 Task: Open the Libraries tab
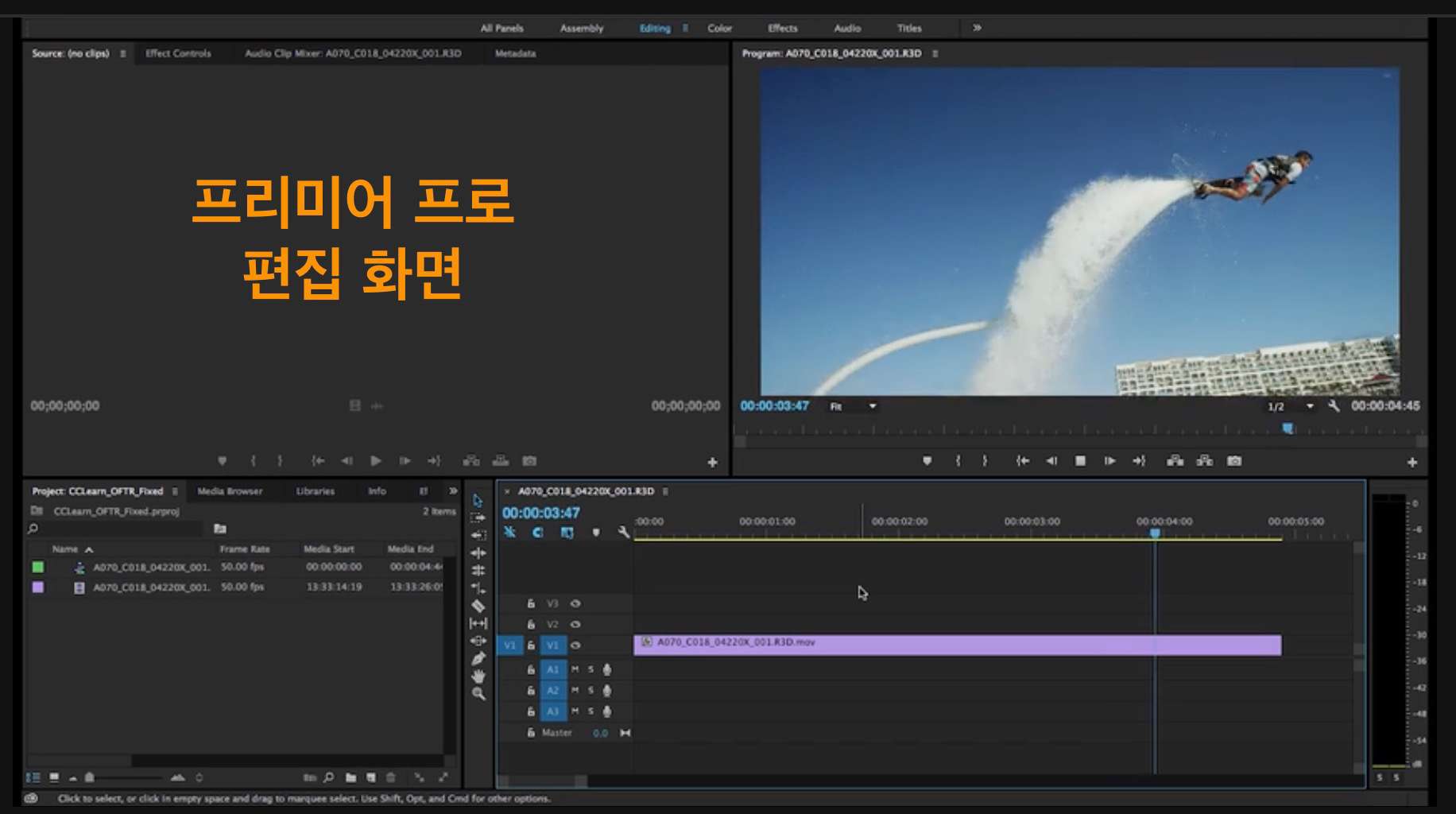tap(316, 491)
